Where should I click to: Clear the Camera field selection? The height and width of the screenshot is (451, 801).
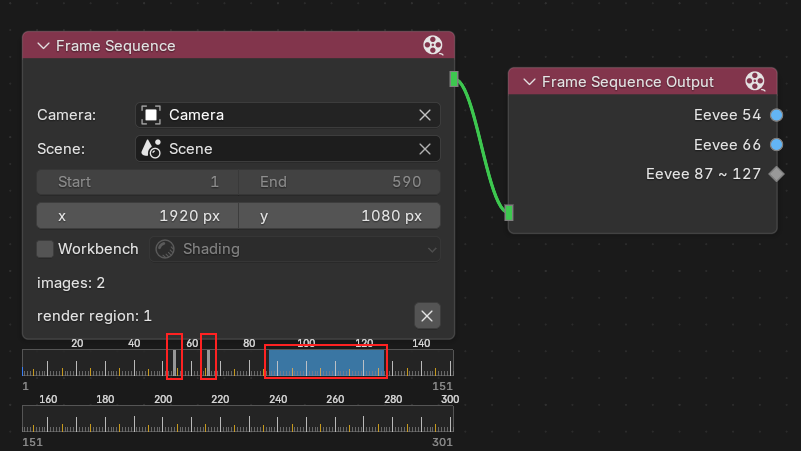(425, 115)
